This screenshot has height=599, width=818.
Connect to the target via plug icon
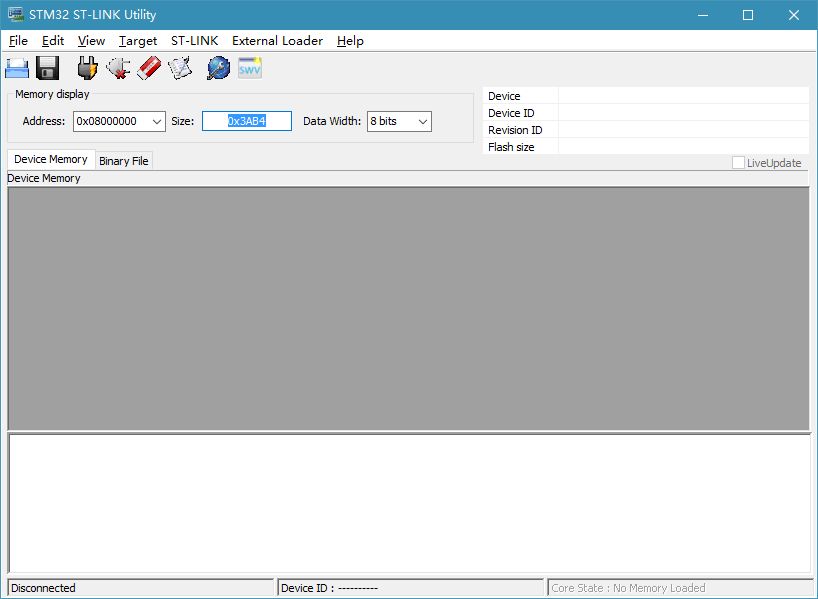[87, 68]
